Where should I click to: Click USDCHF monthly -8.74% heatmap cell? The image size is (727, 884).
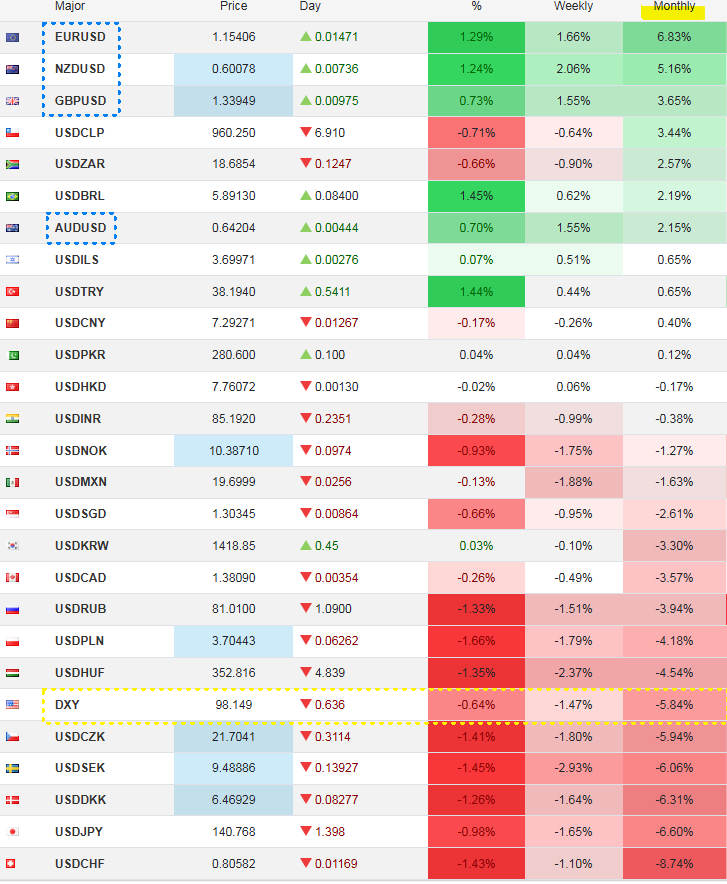point(674,864)
